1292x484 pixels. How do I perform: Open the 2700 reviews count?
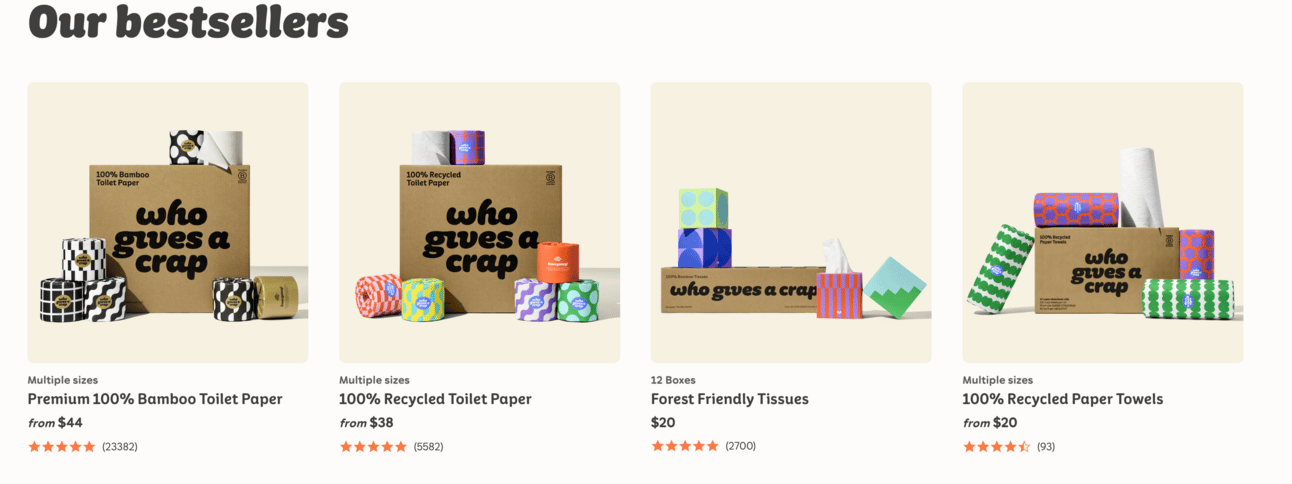(x=741, y=446)
